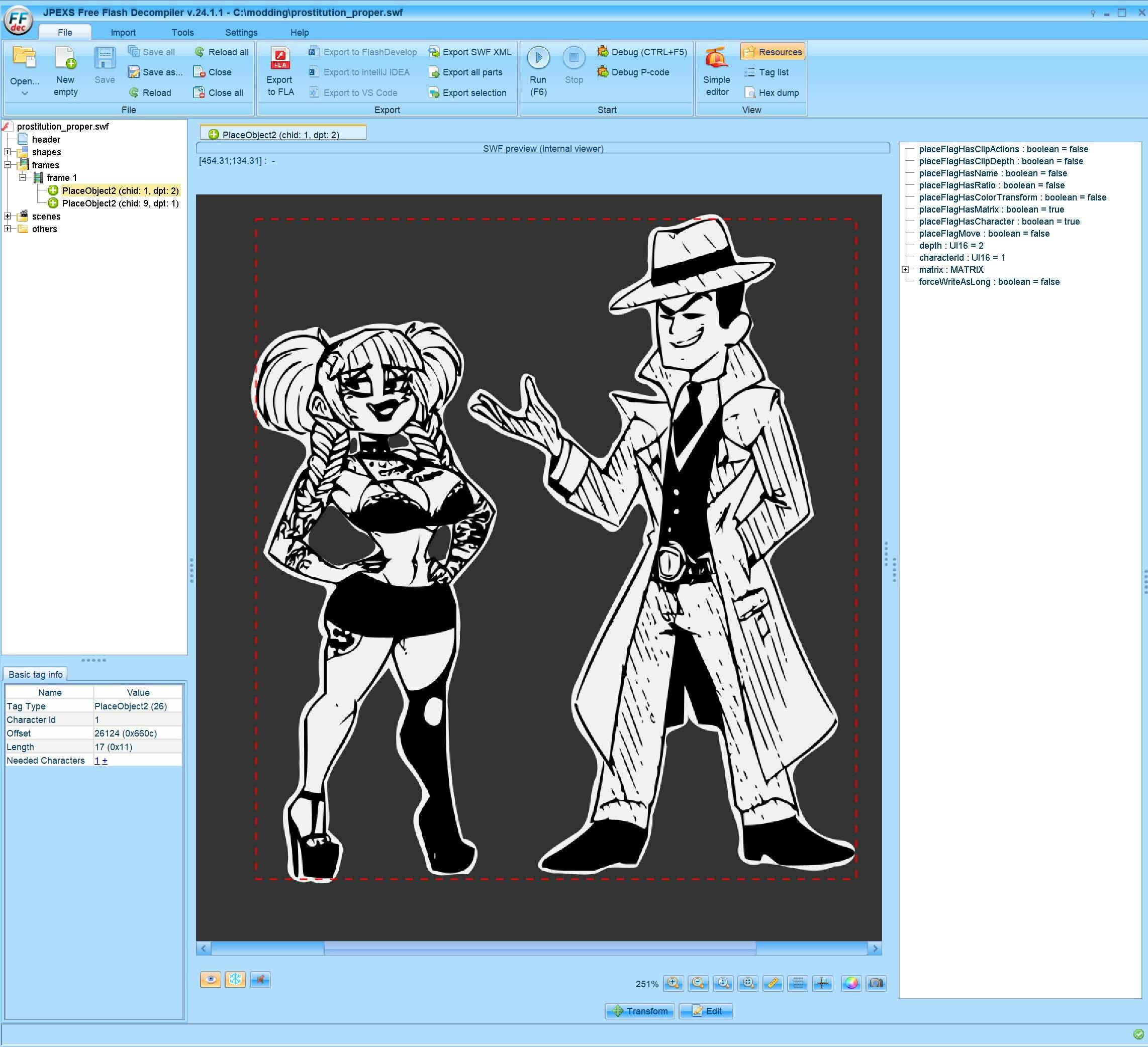Toggle the snowflake freeze button
1148x1047 pixels.
(235, 979)
